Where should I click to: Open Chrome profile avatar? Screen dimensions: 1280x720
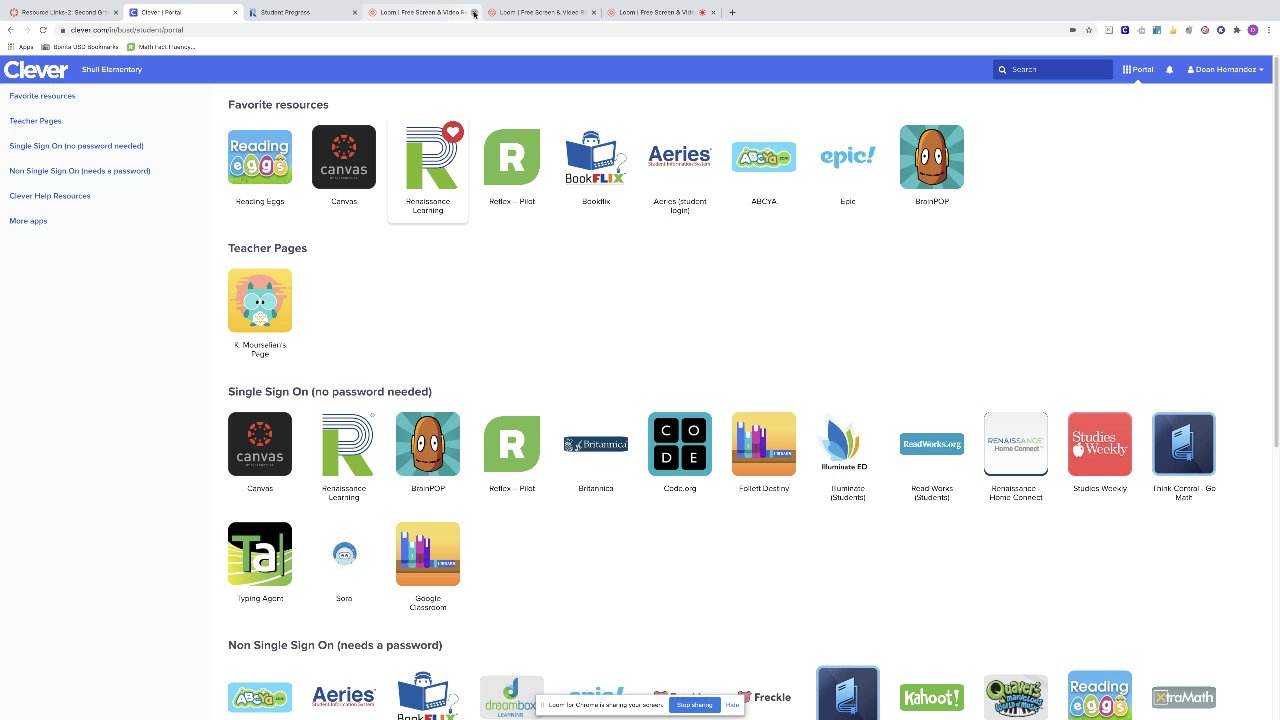pyautogui.click(x=1253, y=30)
